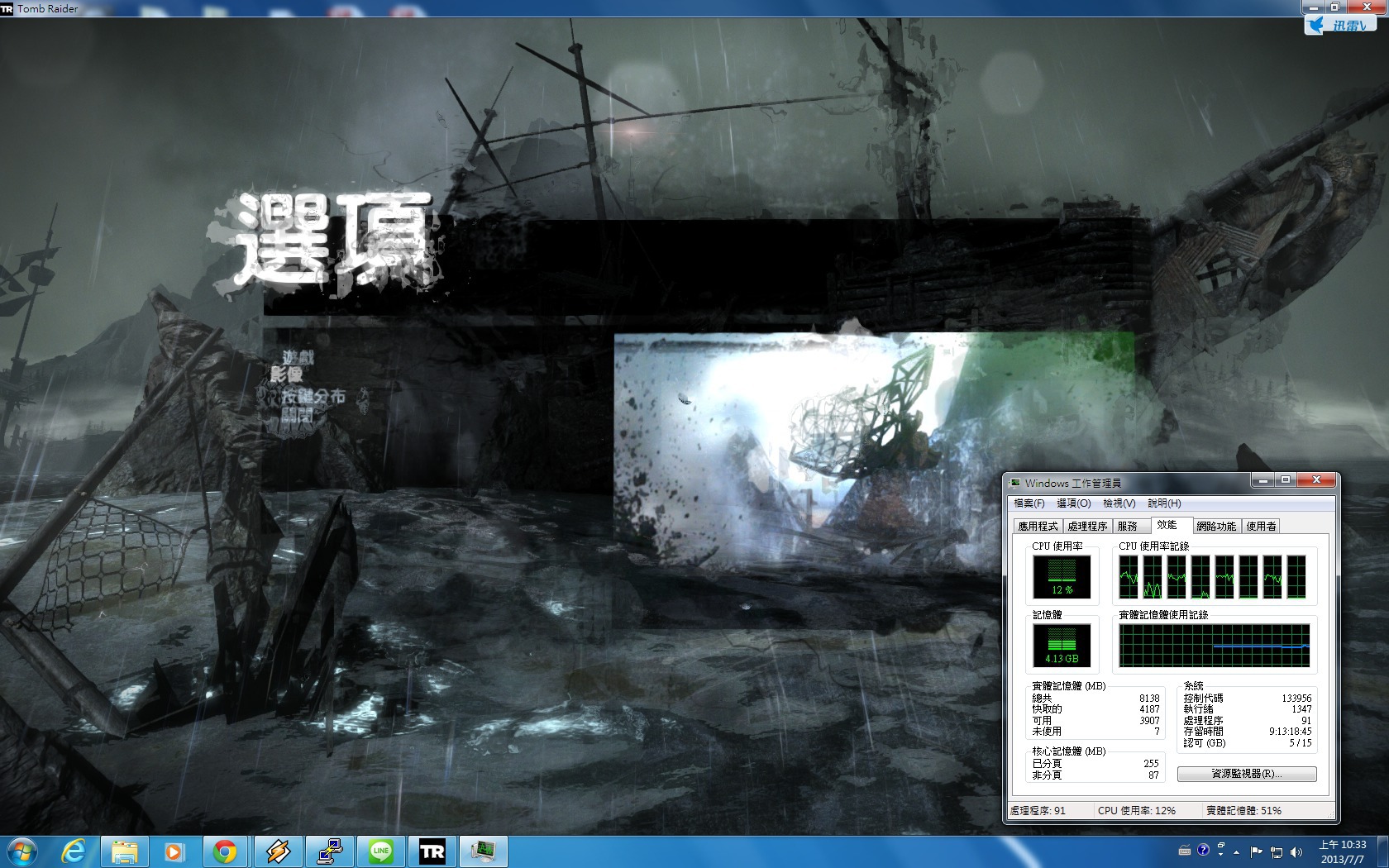Click the blue help question mark icon

(x=1203, y=849)
